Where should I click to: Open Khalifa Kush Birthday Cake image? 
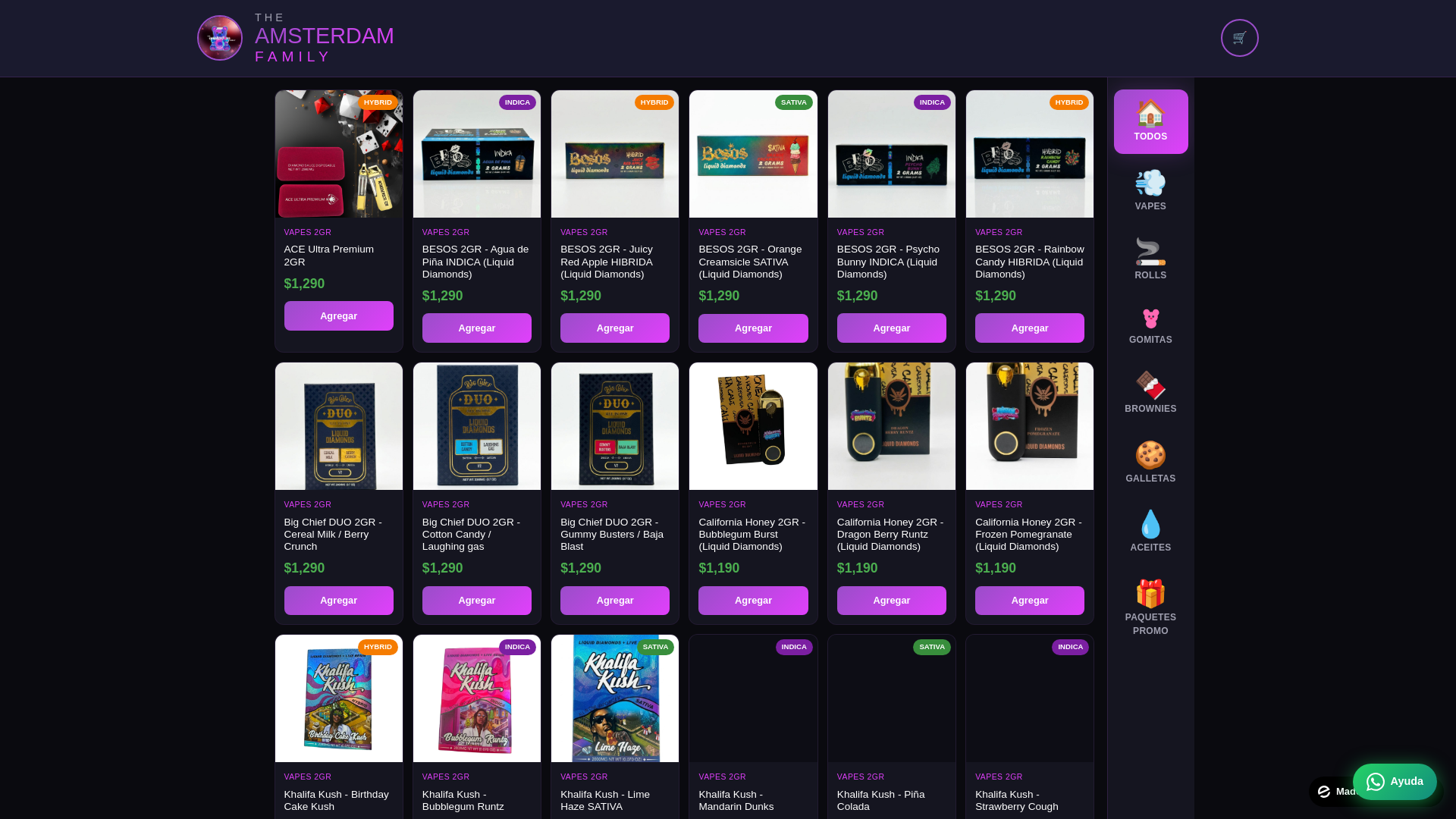pos(339,698)
